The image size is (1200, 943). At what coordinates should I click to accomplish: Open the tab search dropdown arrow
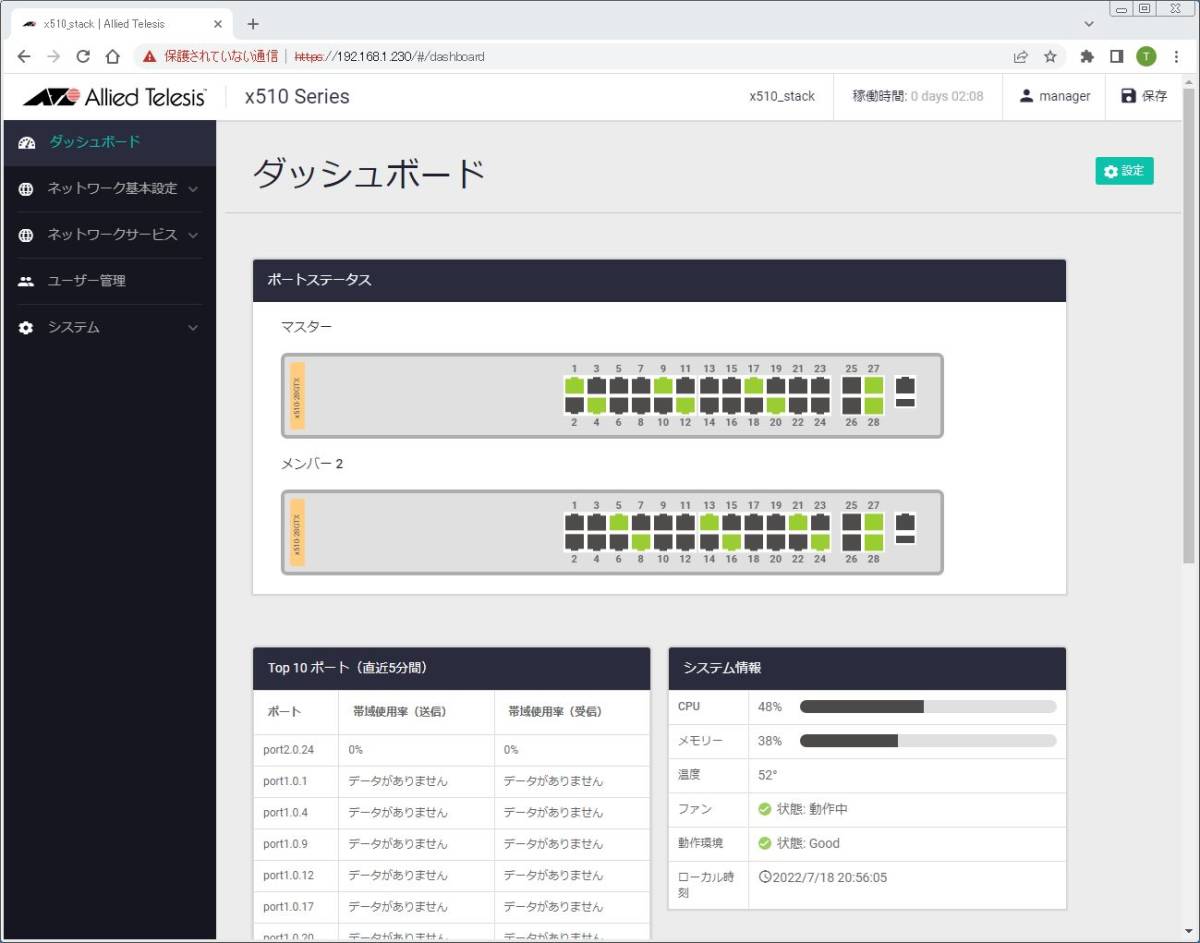point(1089,23)
